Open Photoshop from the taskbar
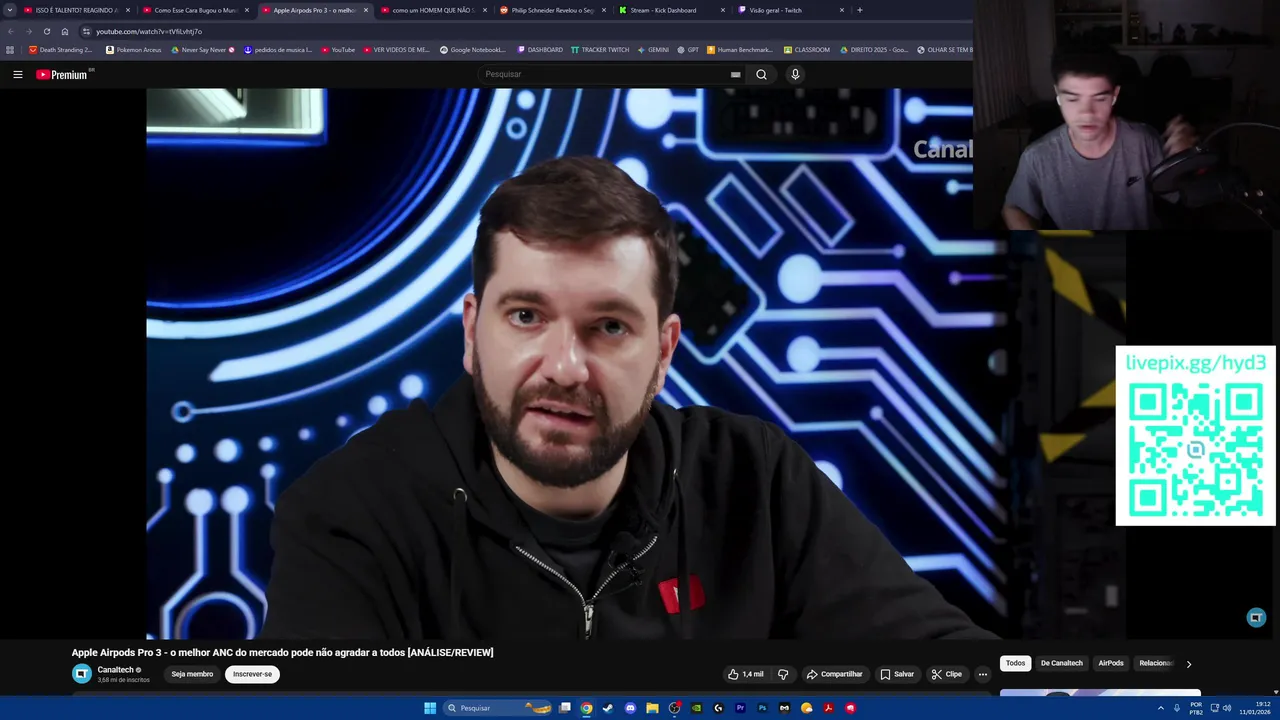1280x720 pixels. (x=762, y=708)
